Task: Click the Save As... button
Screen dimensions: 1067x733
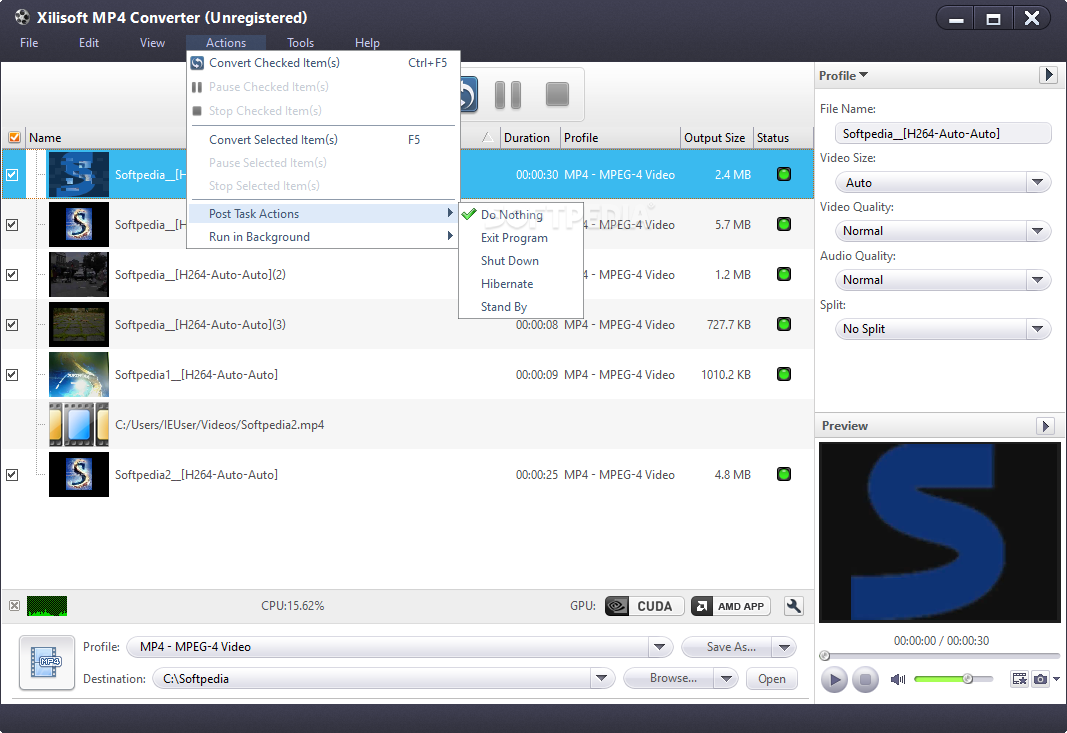Action: [x=727, y=647]
